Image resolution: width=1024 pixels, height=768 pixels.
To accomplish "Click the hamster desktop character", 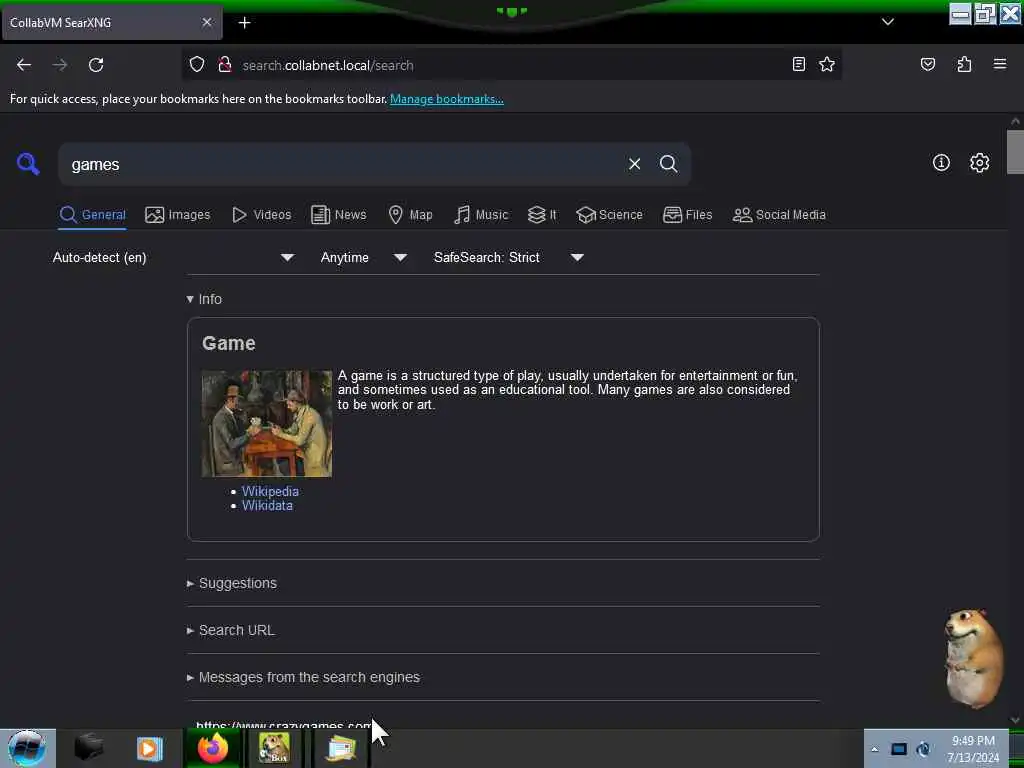I will tap(973, 658).
